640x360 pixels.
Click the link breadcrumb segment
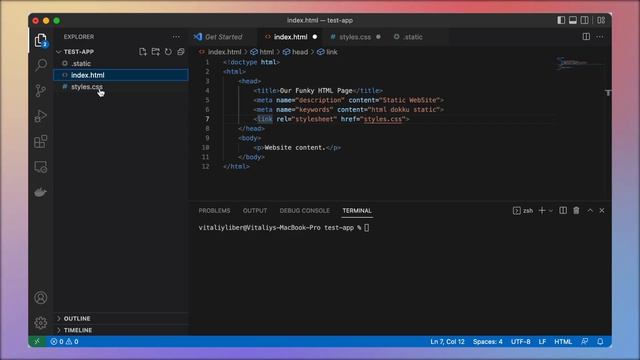coord(332,52)
